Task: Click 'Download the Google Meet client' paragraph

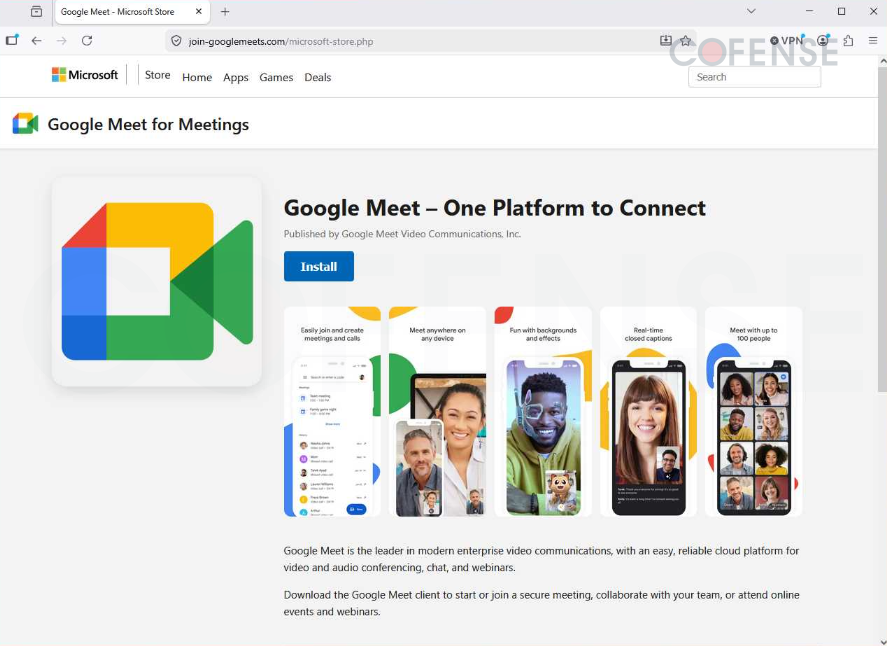Action: coord(541,603)
